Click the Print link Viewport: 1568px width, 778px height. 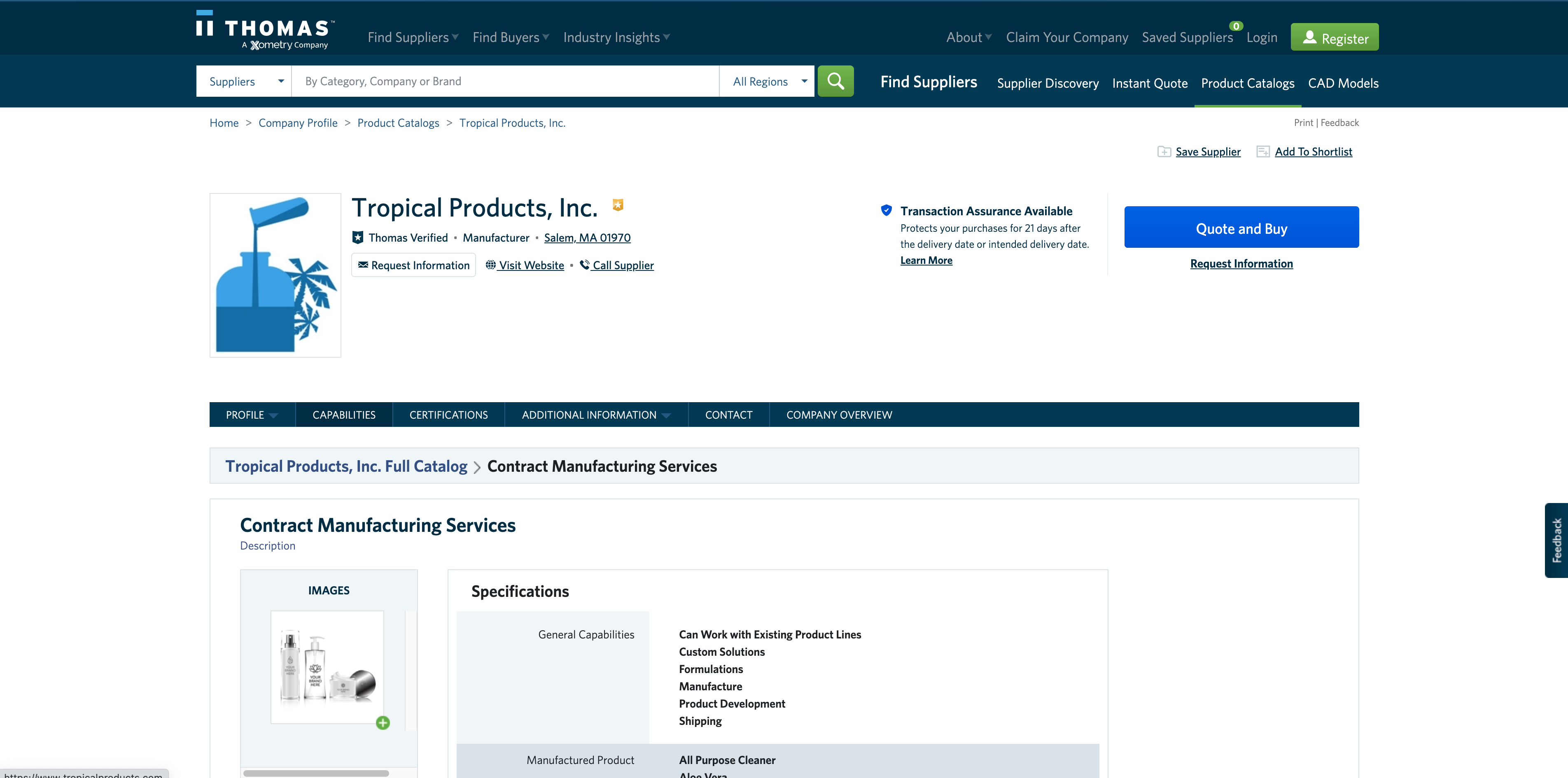(x=1303, y=122)
